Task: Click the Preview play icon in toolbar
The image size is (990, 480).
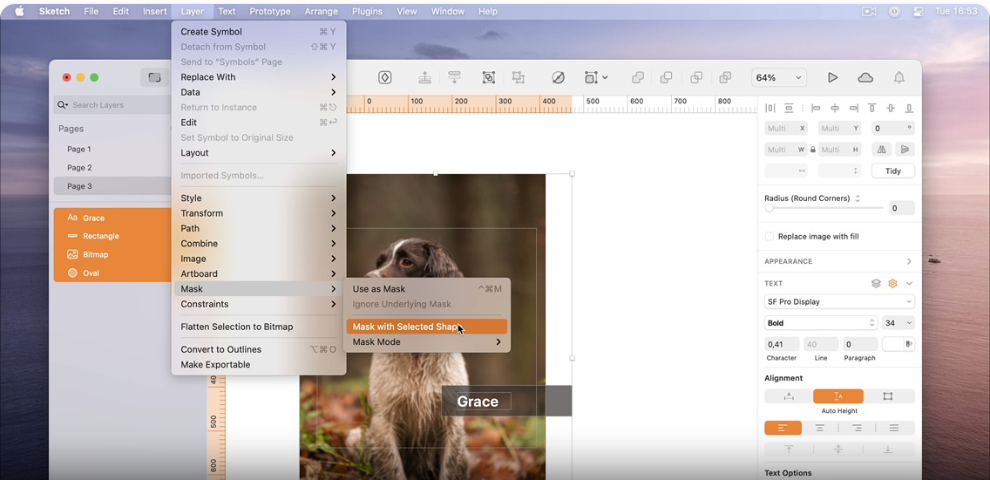Action: pyautogui.click(x=832, y=78)
